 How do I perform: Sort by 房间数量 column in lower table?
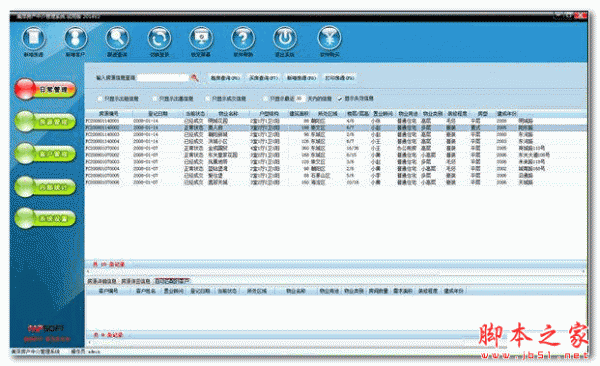(378, 291)
